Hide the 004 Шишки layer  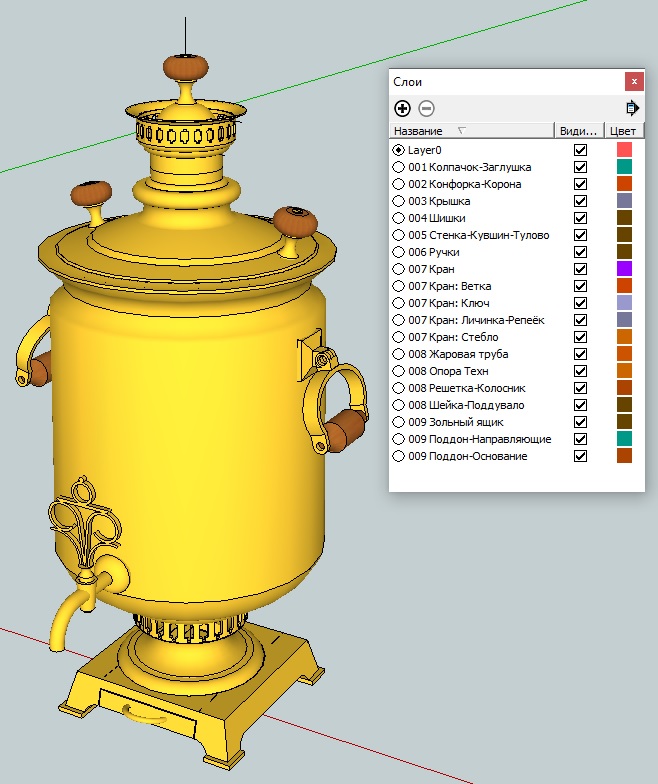click(580, 218)
